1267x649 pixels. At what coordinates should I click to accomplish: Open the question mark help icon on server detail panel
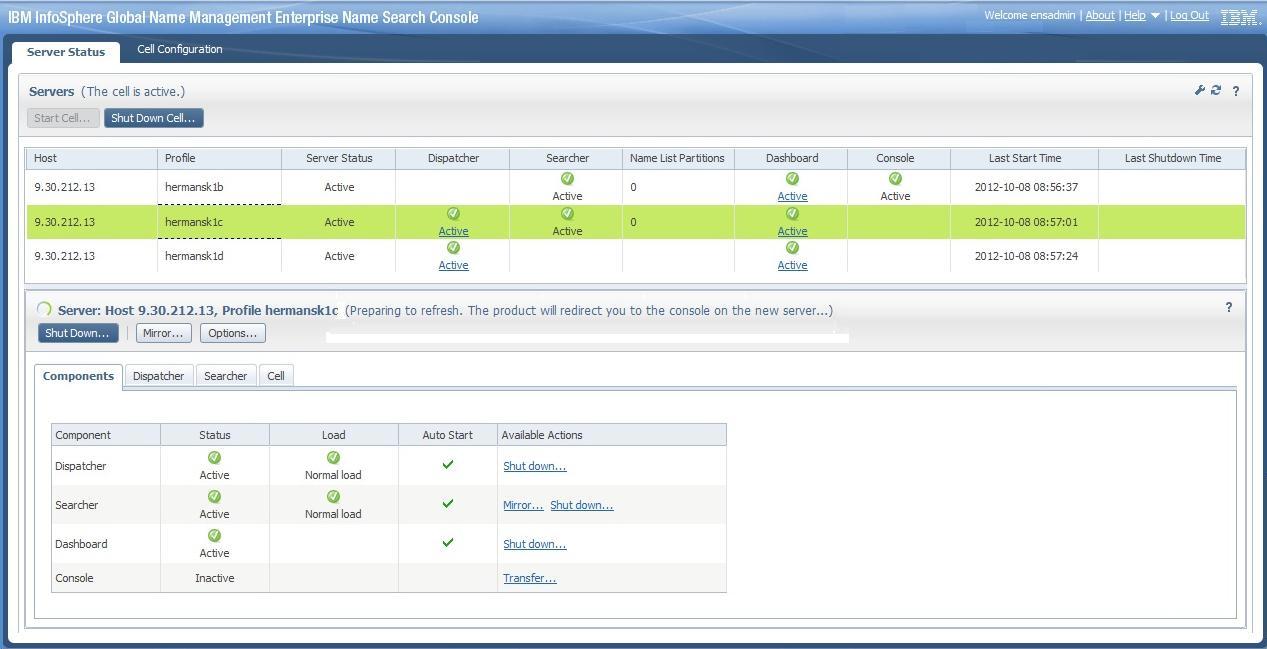(1229, 307)
